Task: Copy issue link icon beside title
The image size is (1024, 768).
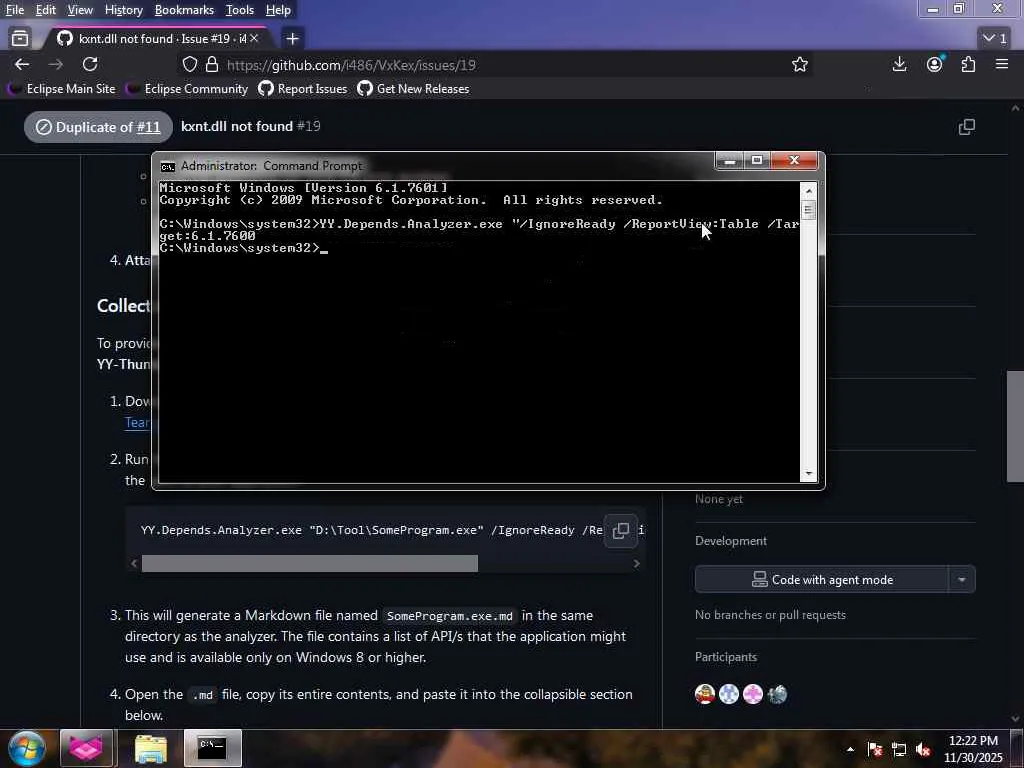Action: click(967, 127)
